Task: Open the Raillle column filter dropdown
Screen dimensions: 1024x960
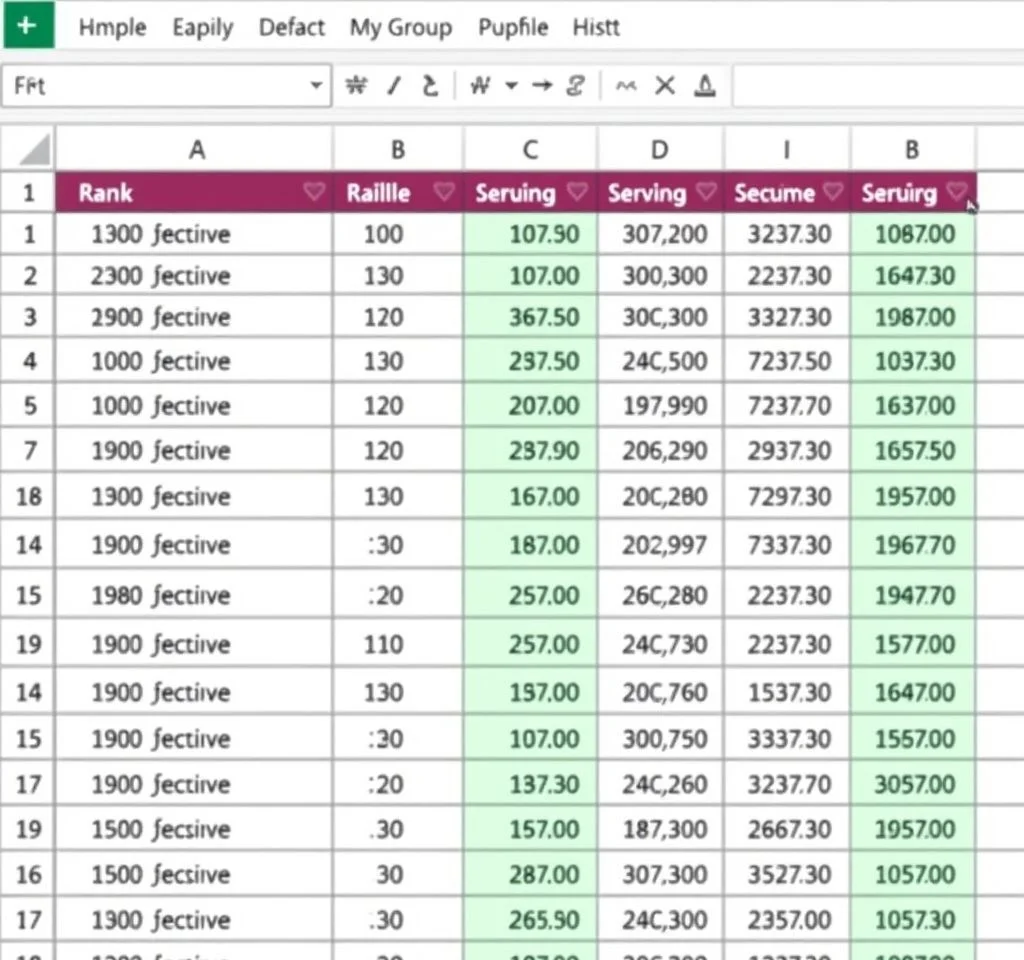Action: point(444,192)
